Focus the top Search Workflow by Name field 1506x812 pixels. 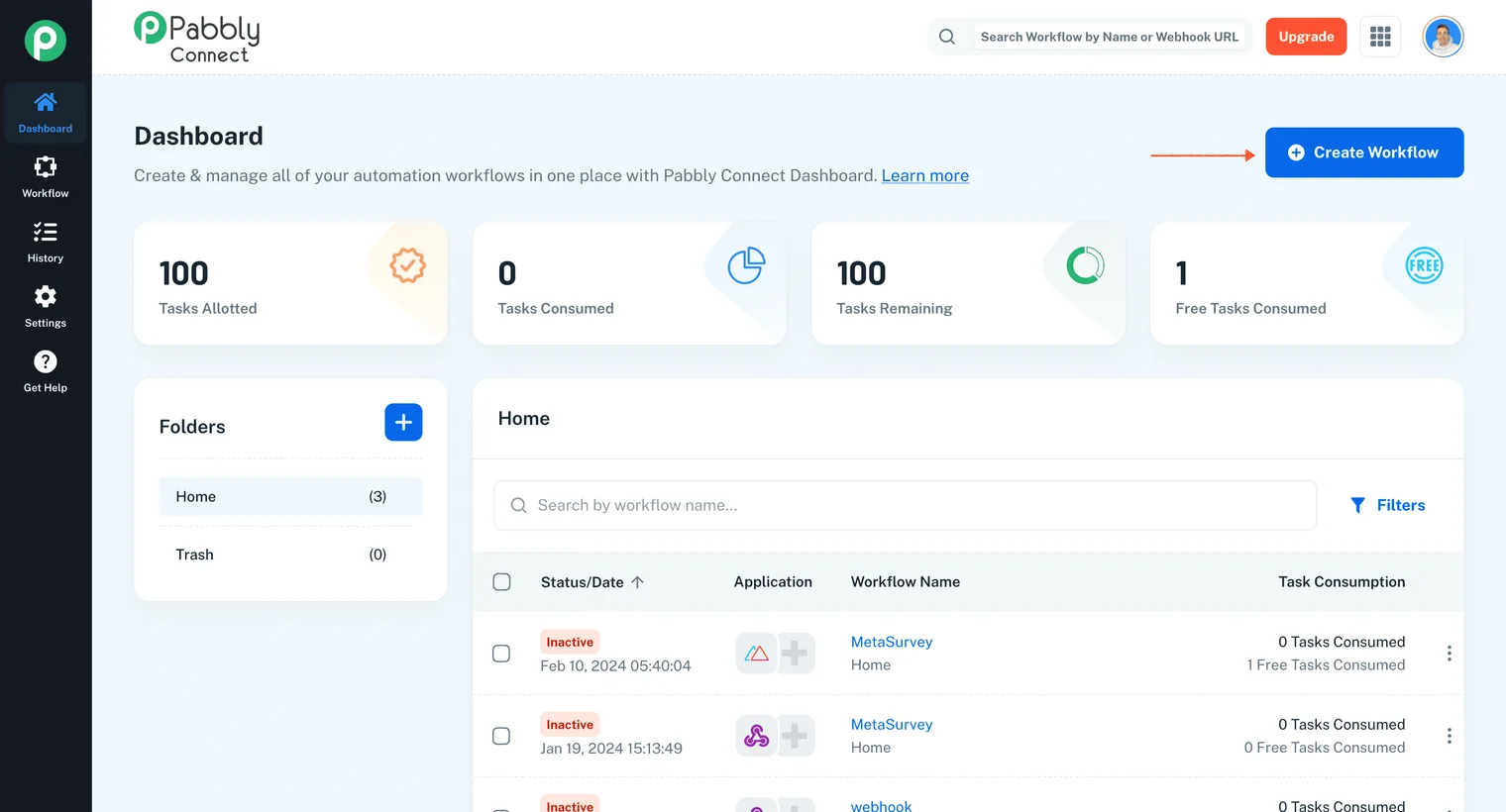click(1110, 37)
